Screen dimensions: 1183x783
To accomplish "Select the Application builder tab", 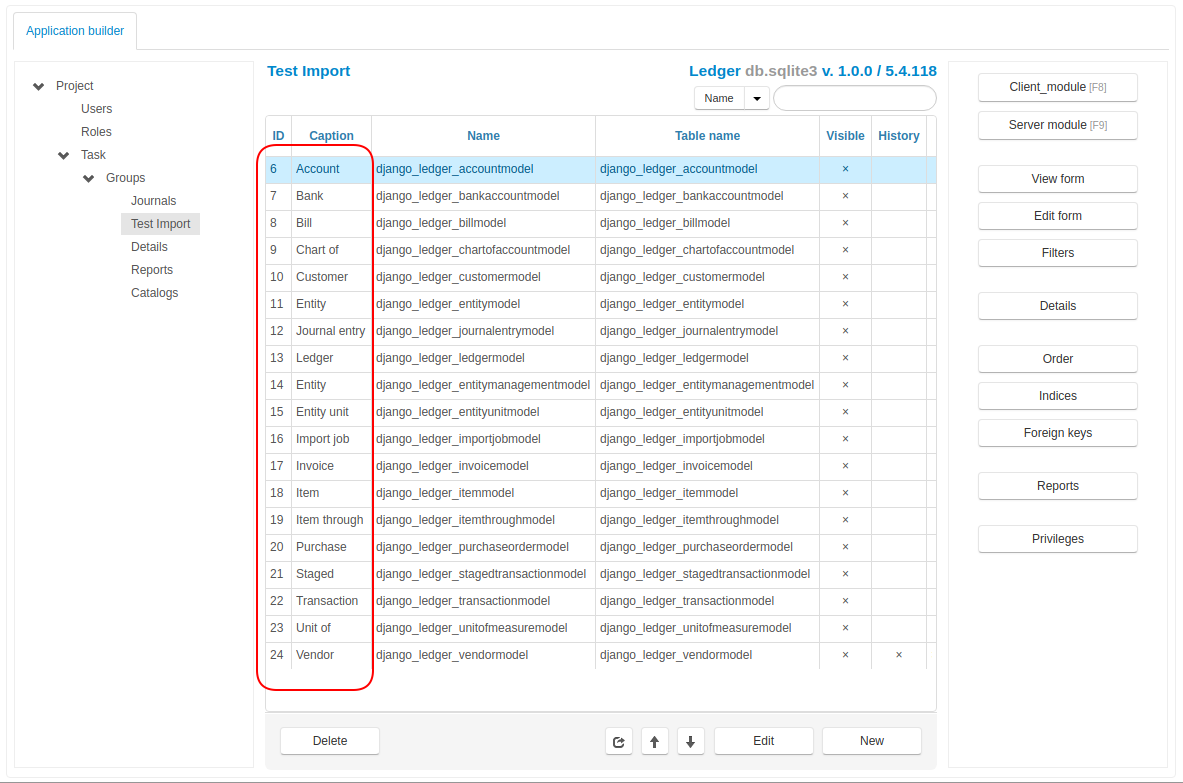I will 75,31.
